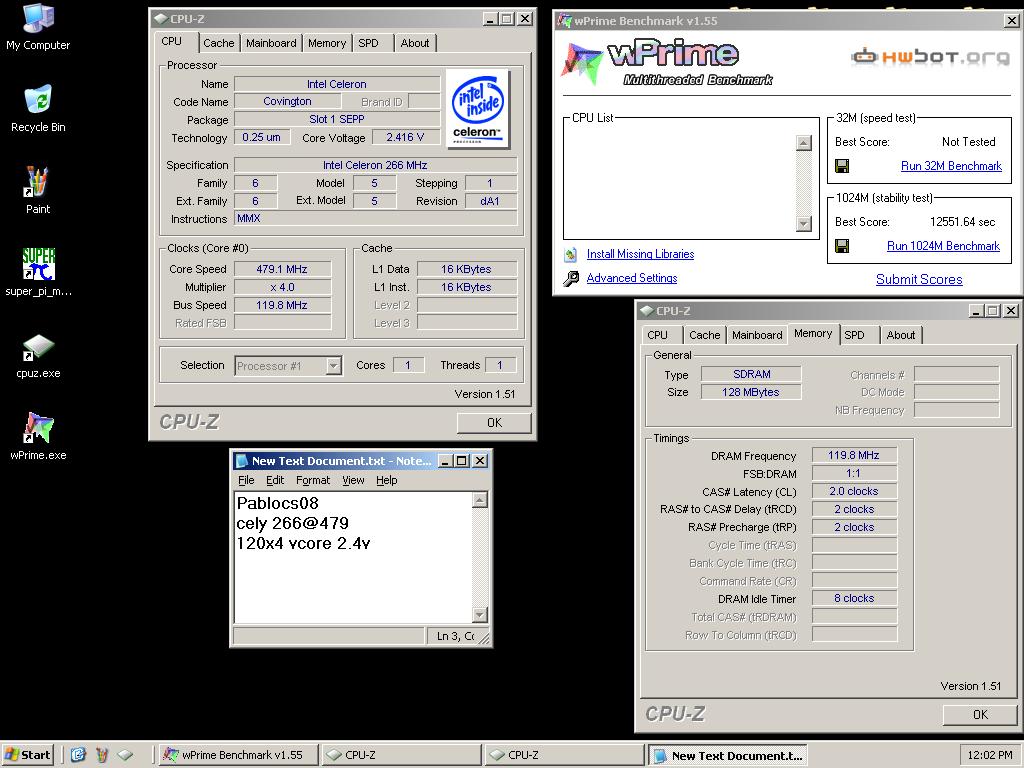Open the Notepad Edit menu
Viewport: 1024px width, 768px height.
coord(275,480)
